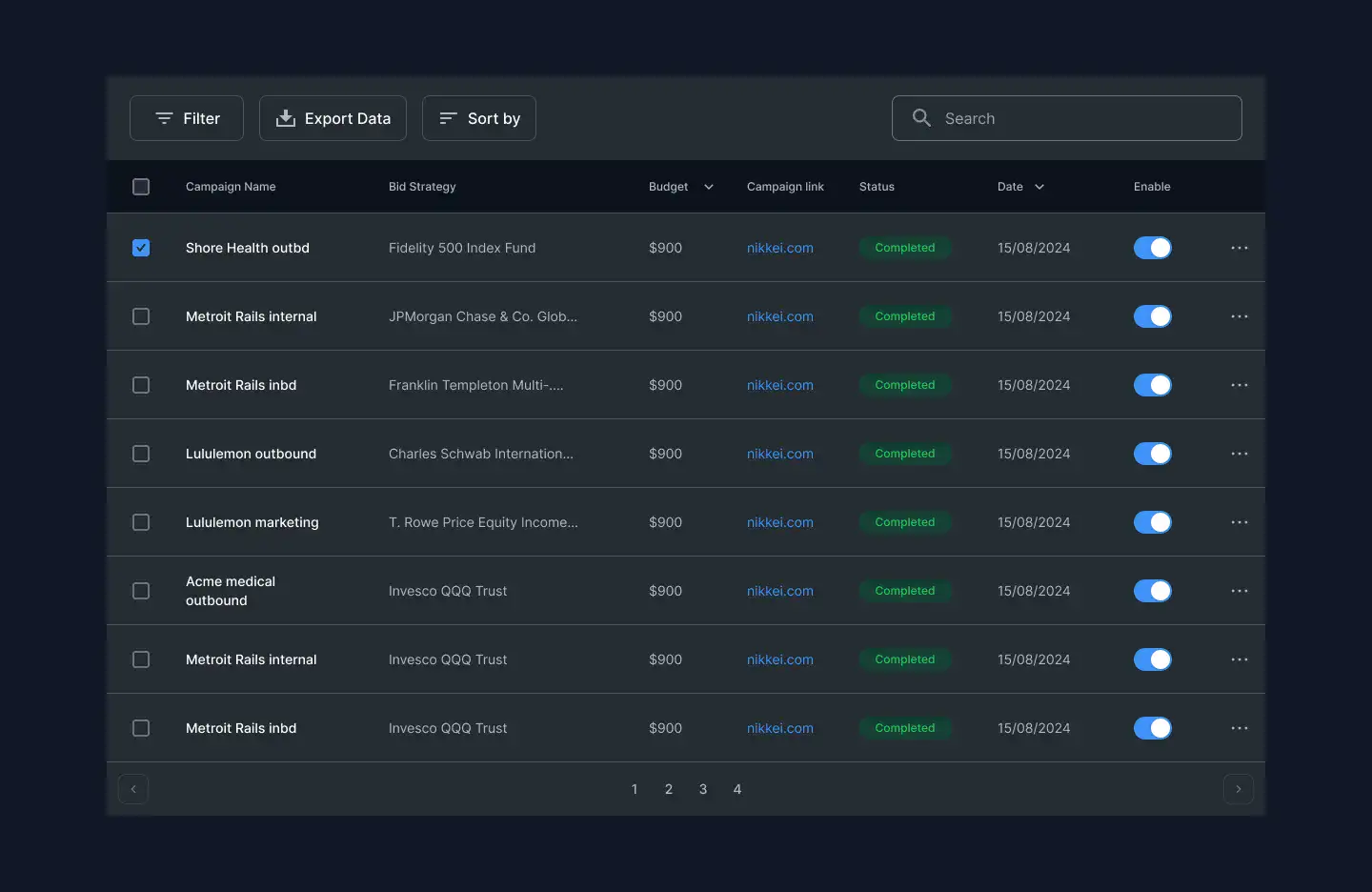The width and height of the screenshot is (1372, 892).
Task: Open more options for JPMorgan Chase row
Action: point(1239,316)
